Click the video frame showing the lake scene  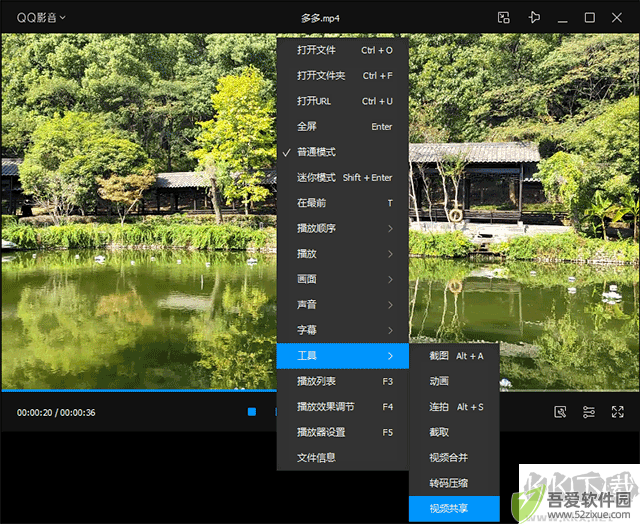click(x=139, y=211)
